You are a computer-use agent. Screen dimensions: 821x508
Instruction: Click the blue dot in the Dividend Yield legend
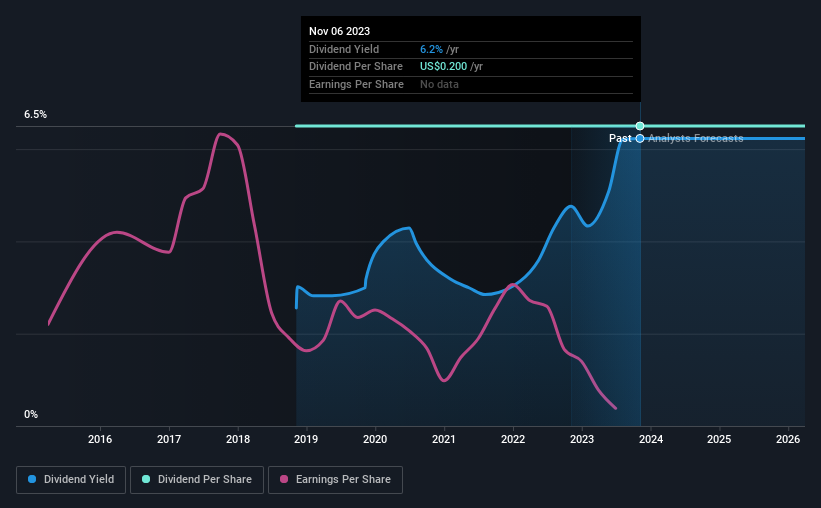[32, 480]
